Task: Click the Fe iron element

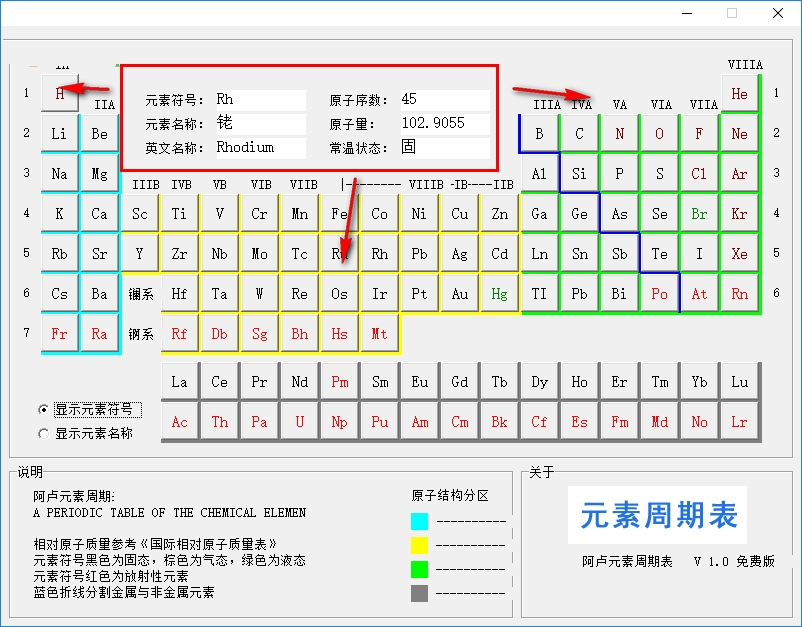Action: point(339,214)
